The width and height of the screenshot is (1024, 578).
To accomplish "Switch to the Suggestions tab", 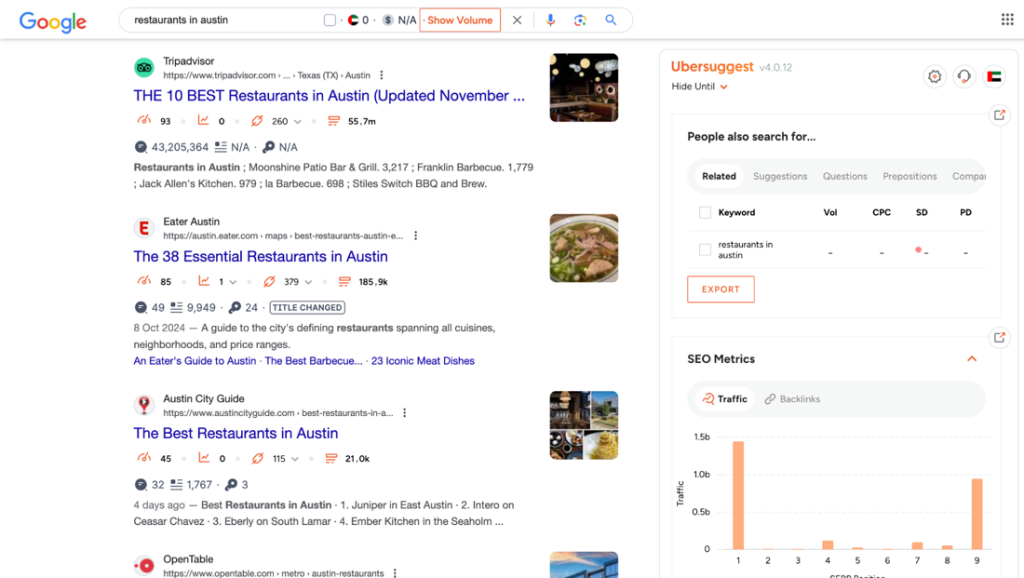I will coord(780,176).
